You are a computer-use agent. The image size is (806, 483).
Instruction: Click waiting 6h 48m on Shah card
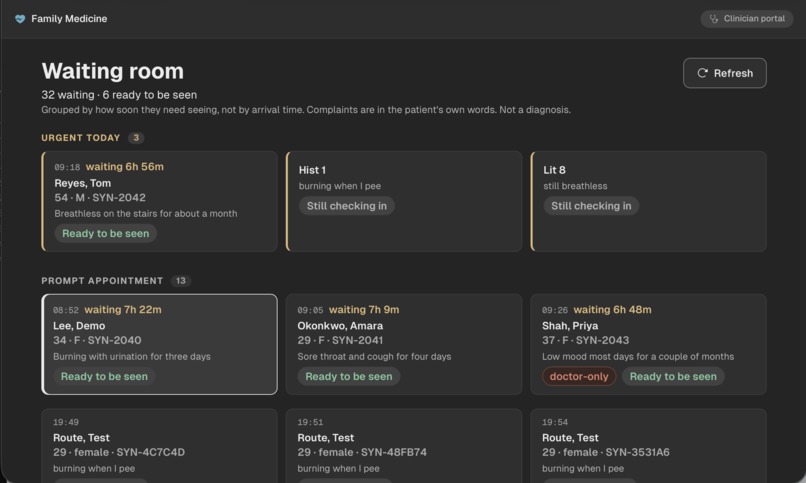coord(612,309)
